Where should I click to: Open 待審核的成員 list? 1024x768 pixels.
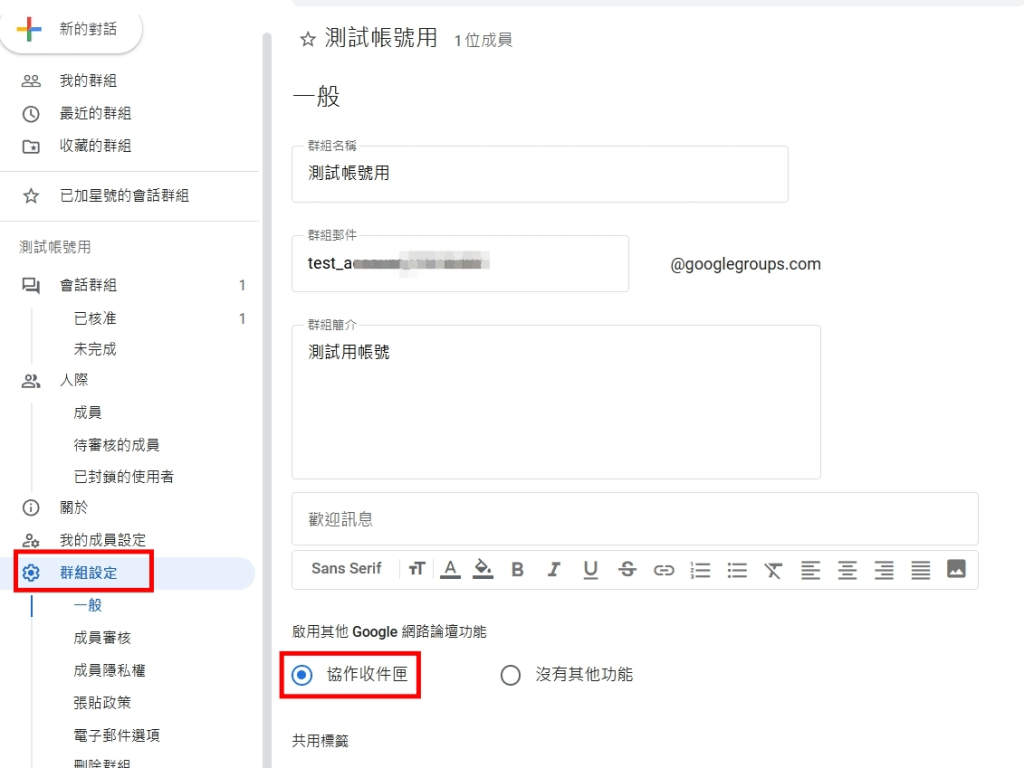(116, 445)
